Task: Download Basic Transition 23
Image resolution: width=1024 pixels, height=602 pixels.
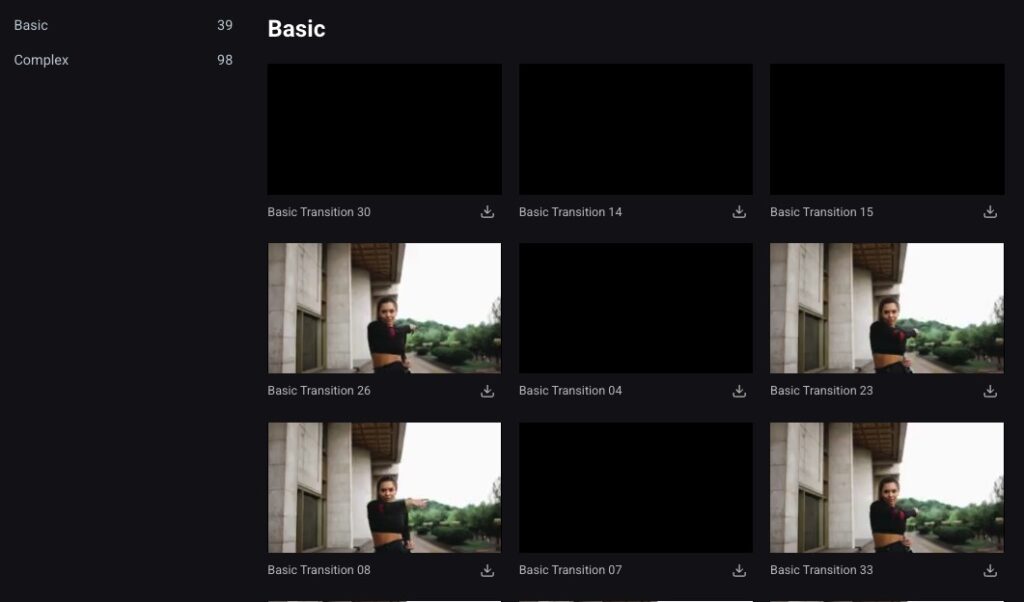Action: pos(990,391)
